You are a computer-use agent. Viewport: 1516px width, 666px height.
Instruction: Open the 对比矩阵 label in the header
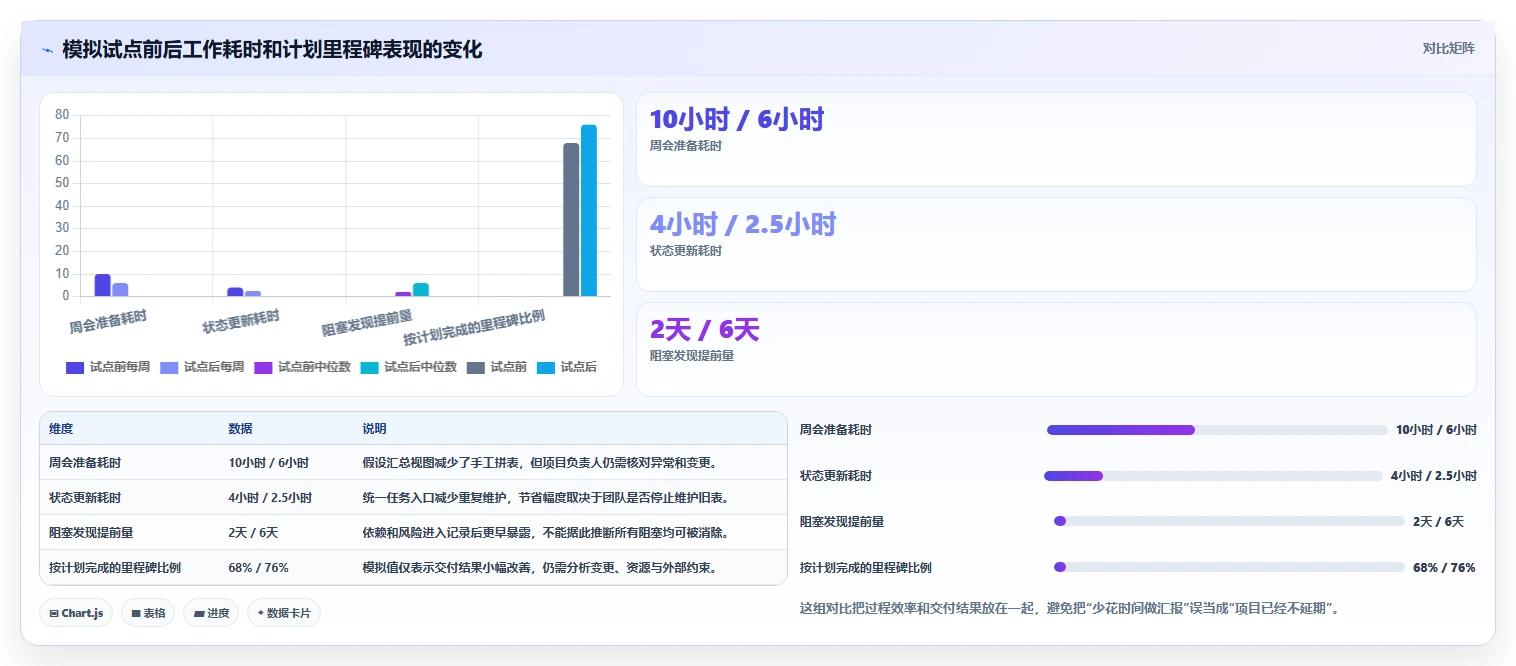pos(1448,48)
